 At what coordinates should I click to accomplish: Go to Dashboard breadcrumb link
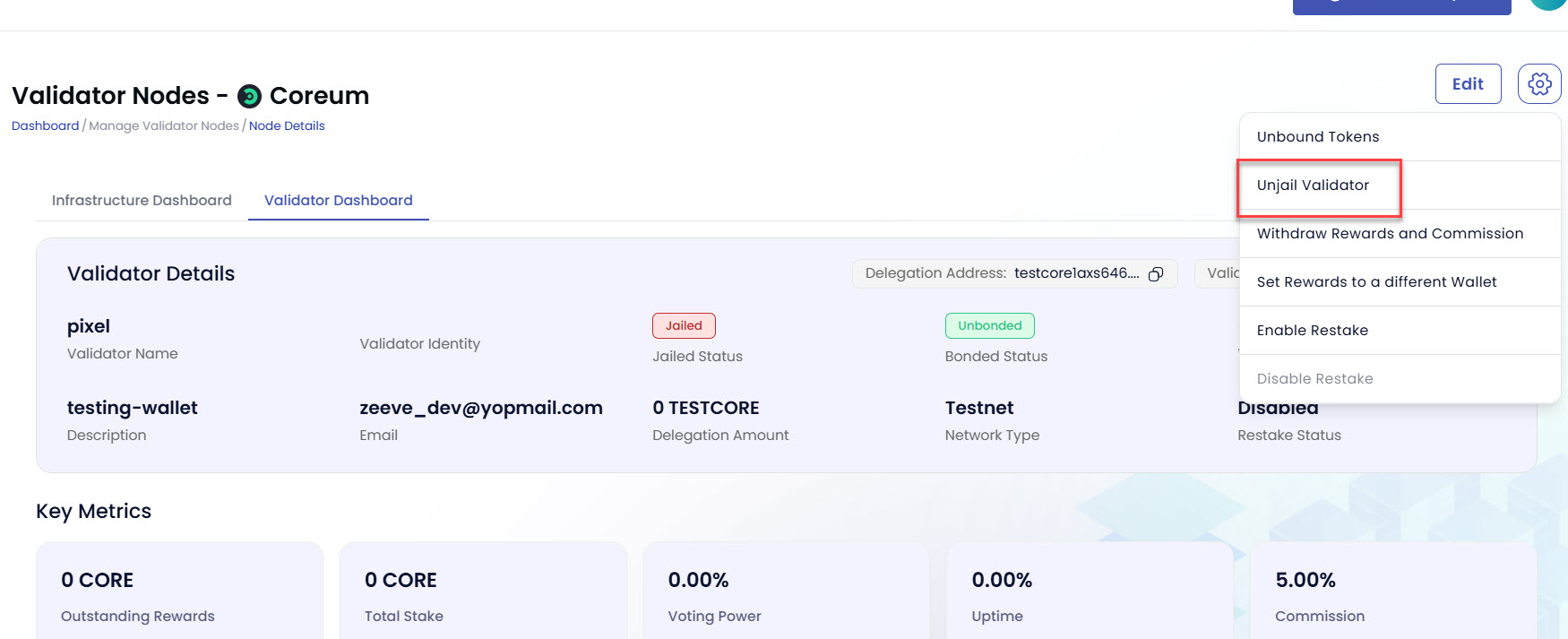coord(45,126)
